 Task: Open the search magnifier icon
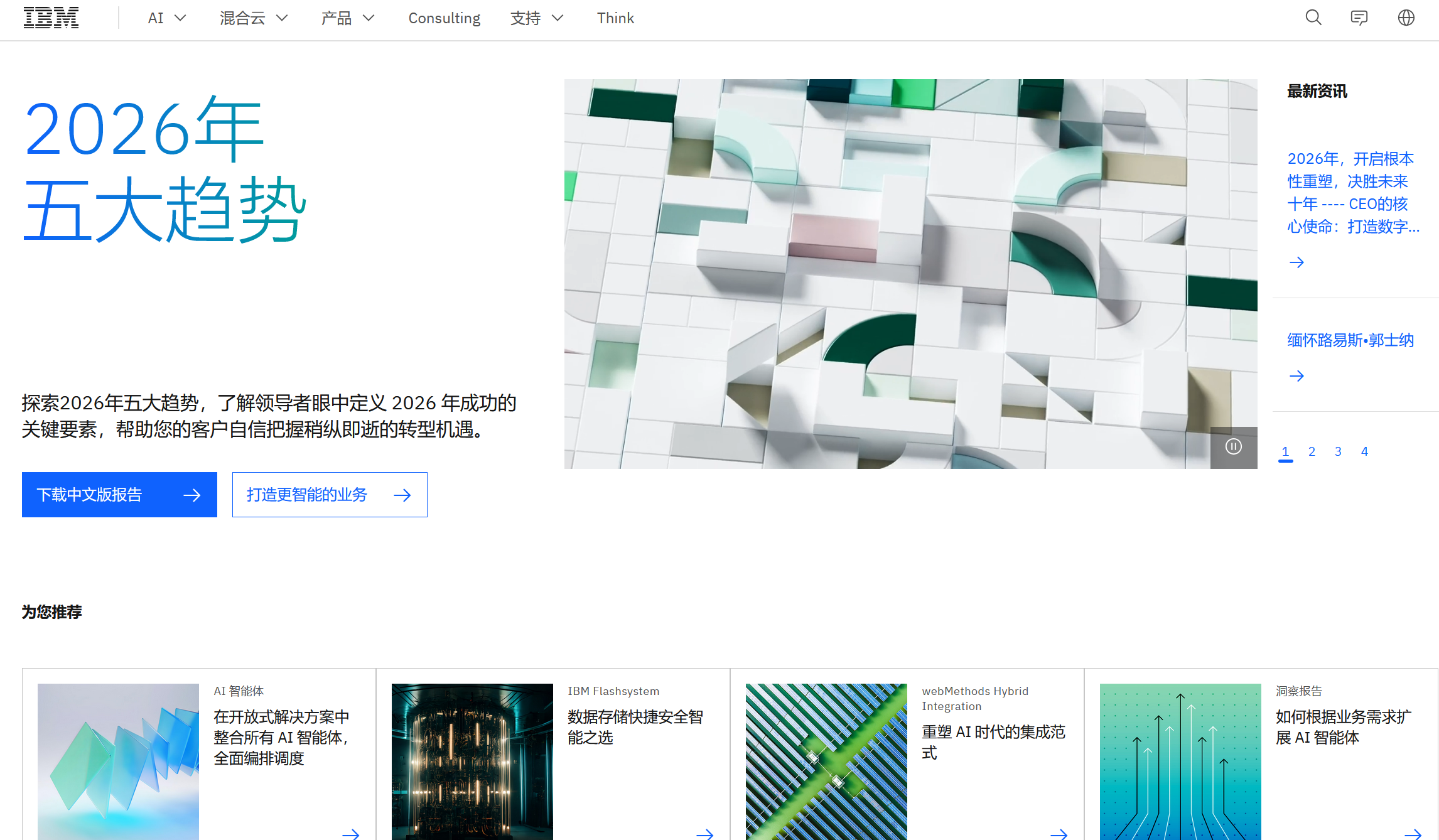click(x=1313, y=18)
